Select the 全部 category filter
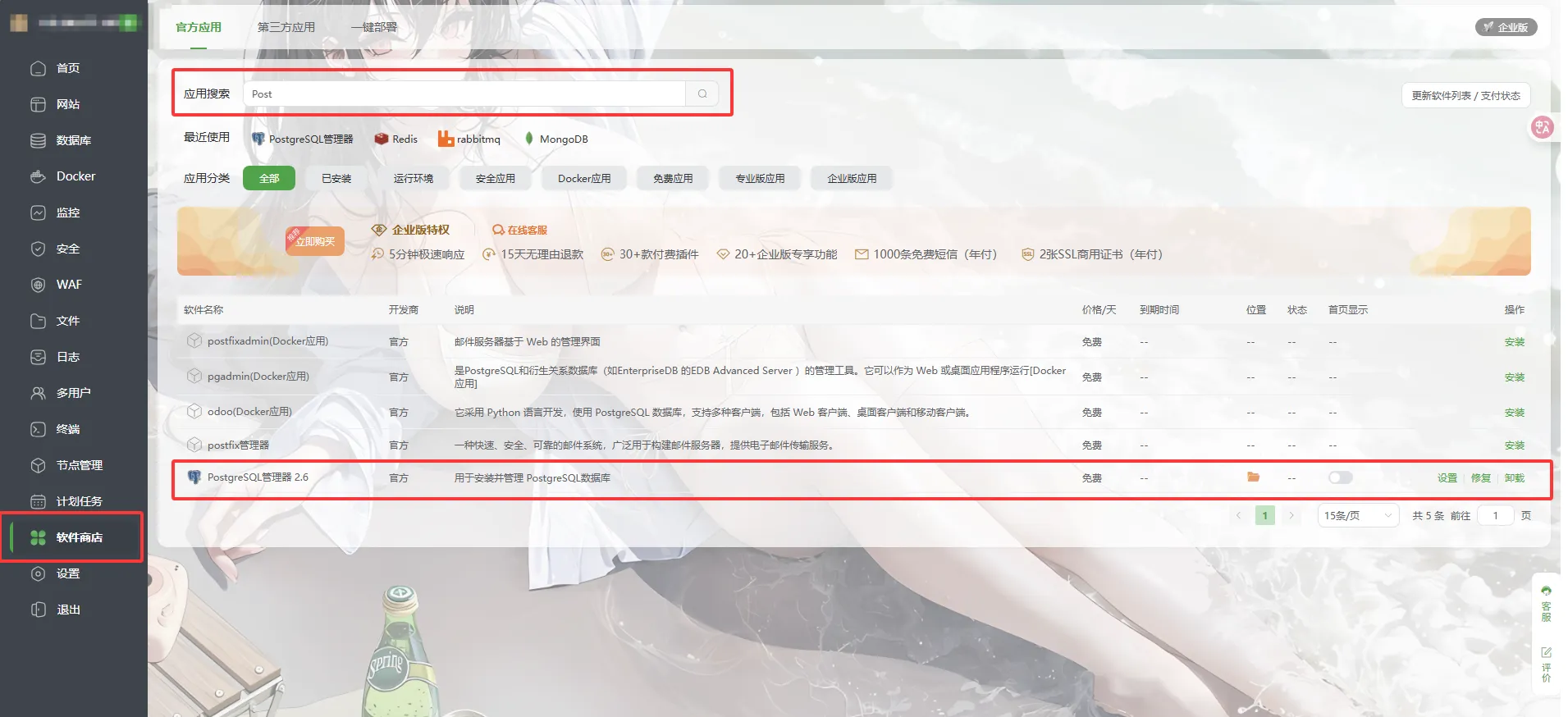Screen dimensions: 1568x717 tap(269, 178)
